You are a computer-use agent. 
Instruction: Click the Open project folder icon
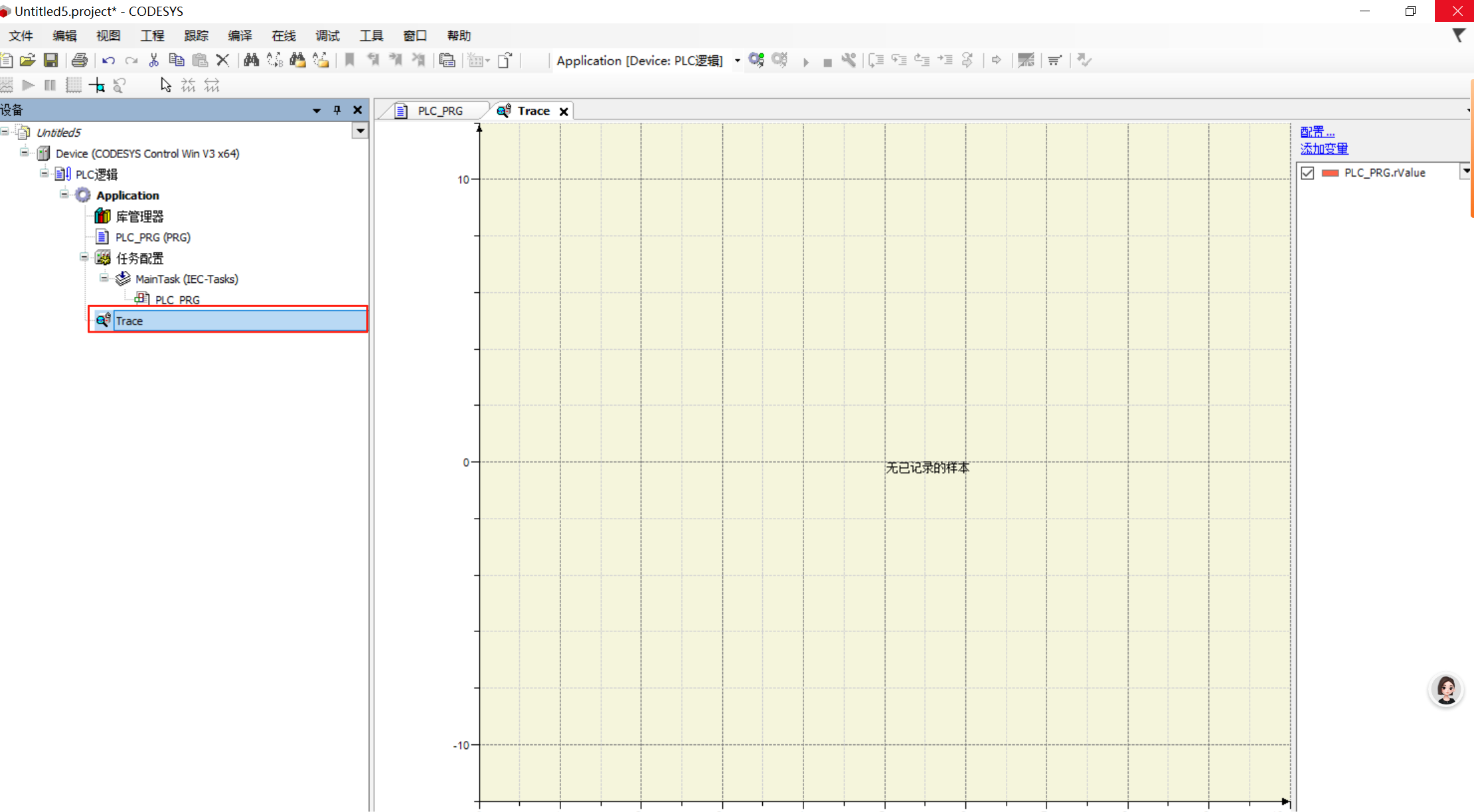[x=27, y=60]
